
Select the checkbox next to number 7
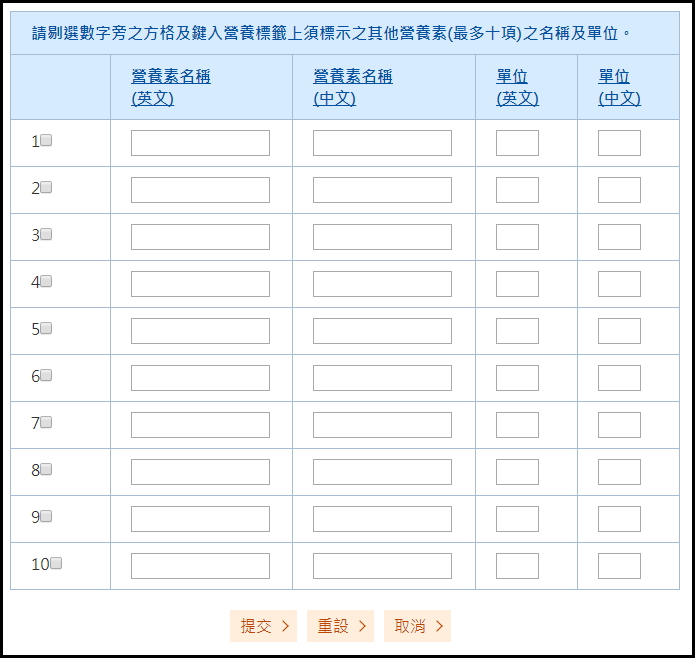pyautogui.click(x=46, y=423)
